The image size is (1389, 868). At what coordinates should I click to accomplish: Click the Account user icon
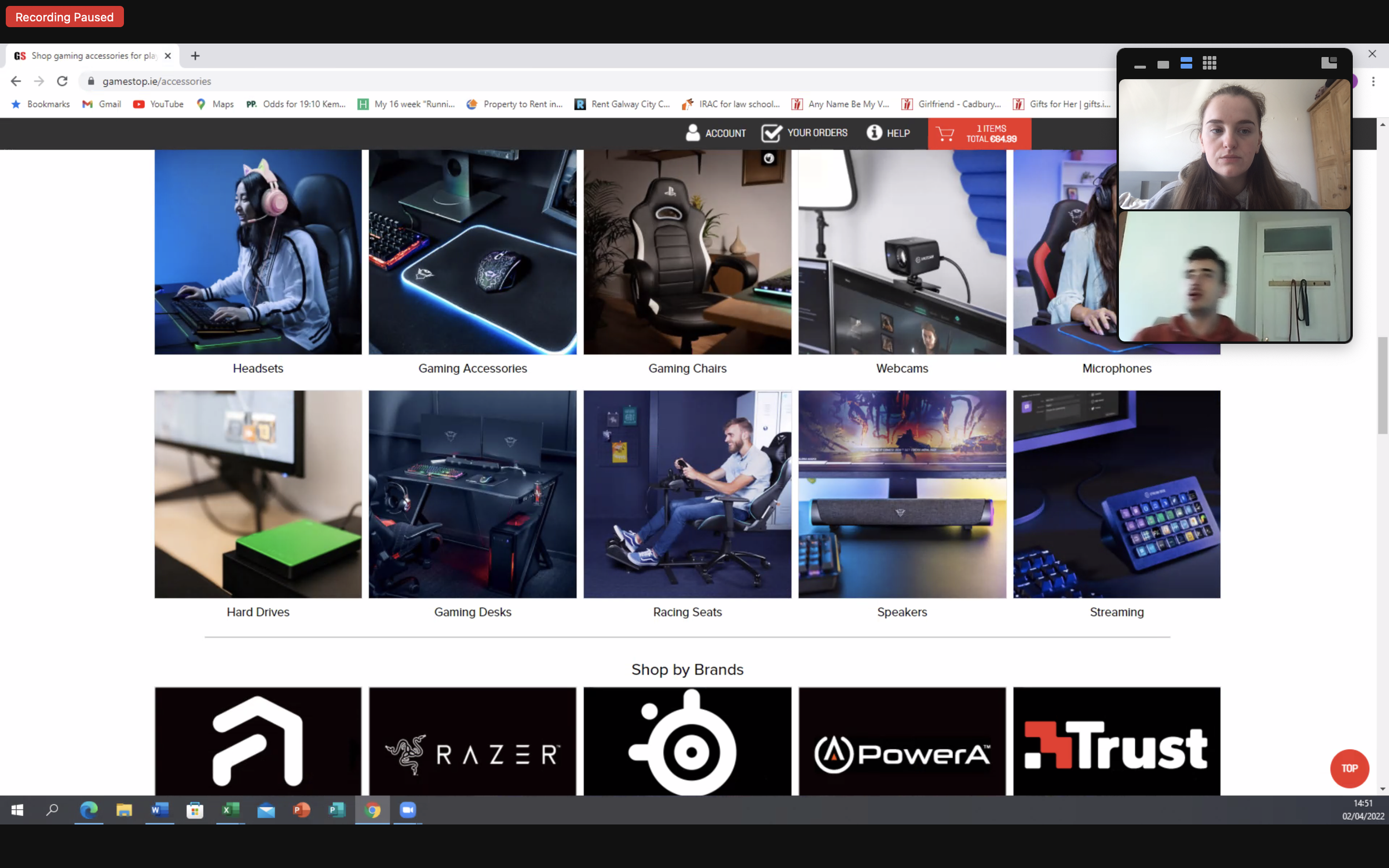(x=693, y=133)
